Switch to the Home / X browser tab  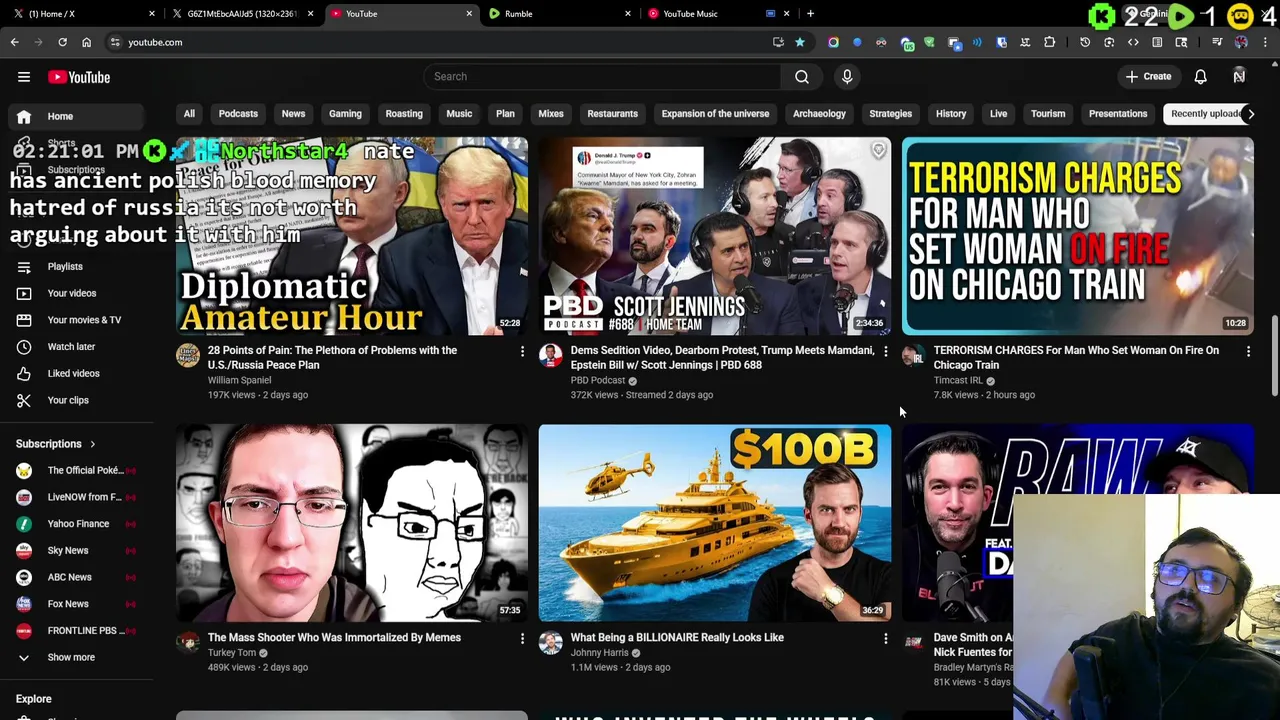click(x=83, y=14)
